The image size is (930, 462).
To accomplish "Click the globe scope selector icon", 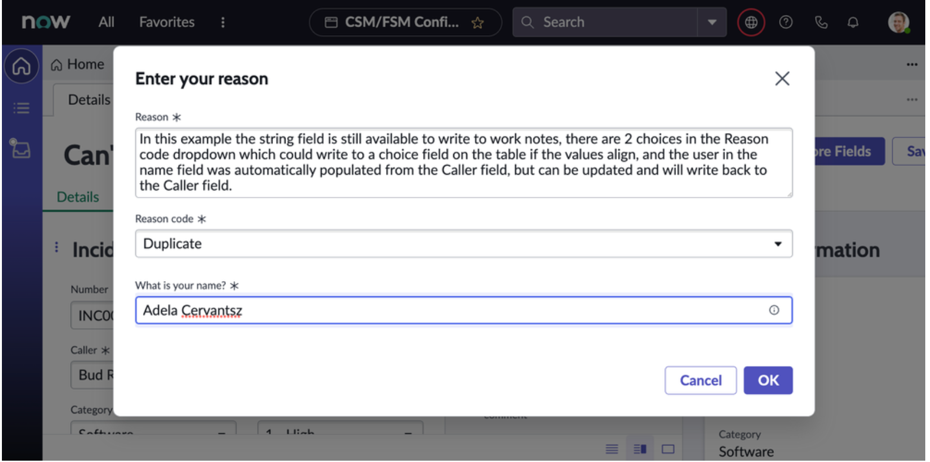I will (751, 22).
